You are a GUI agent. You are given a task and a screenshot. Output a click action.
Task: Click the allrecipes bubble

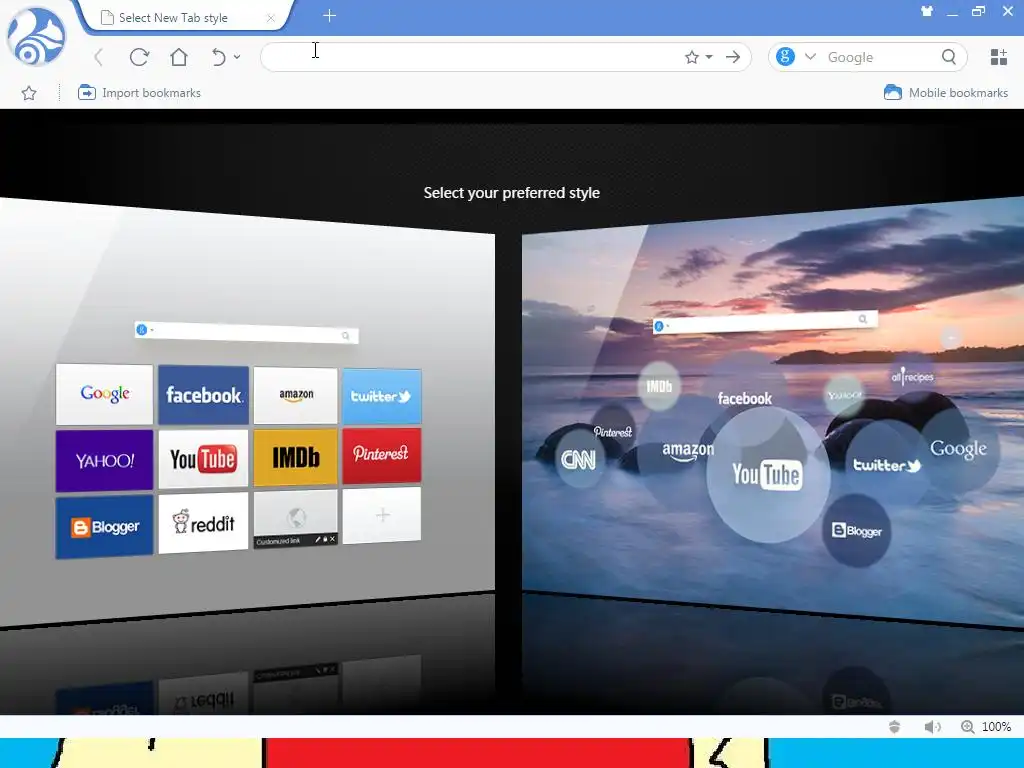tap(912, 377)
